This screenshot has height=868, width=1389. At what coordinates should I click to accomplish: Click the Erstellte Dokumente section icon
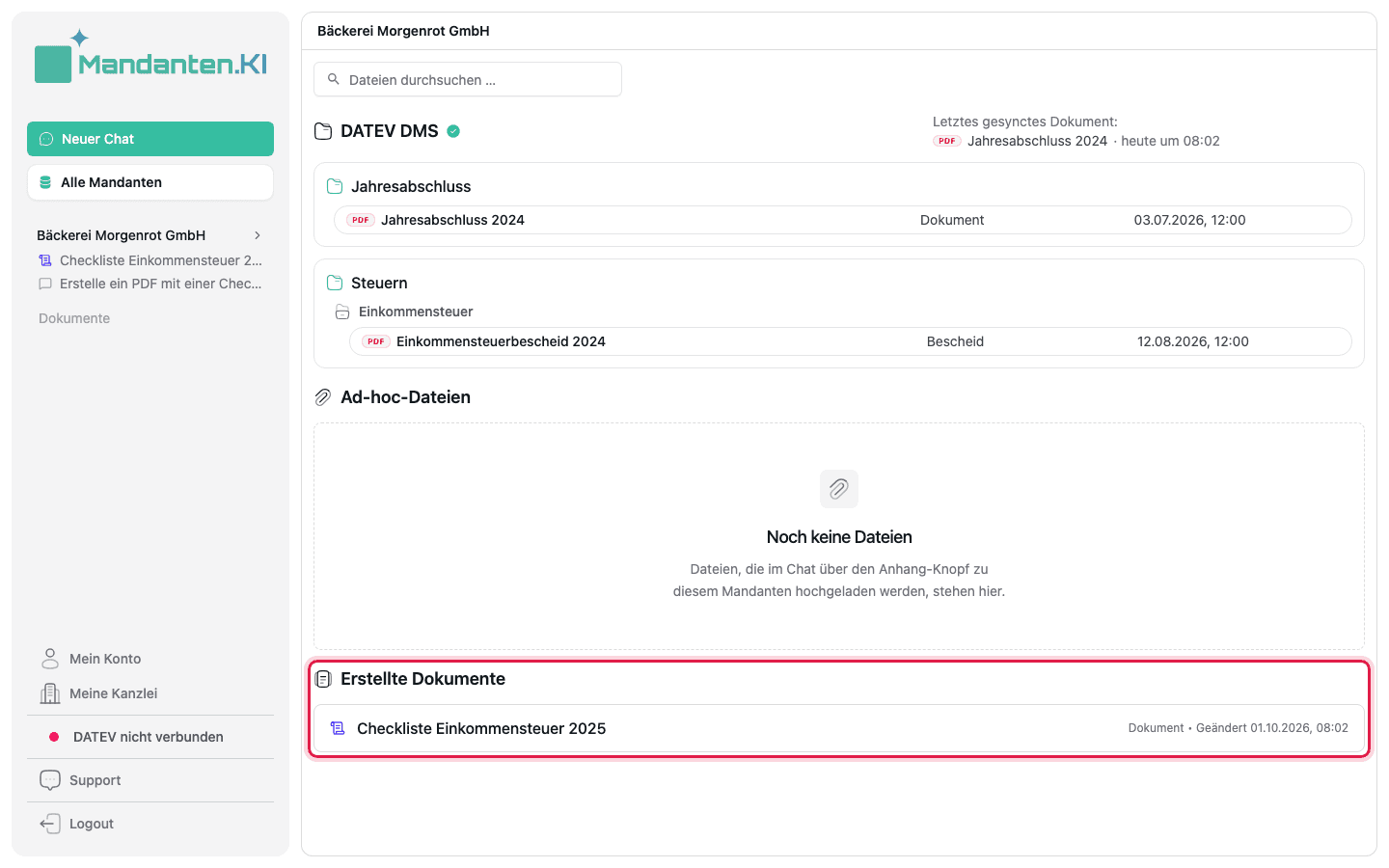[323, 679]
